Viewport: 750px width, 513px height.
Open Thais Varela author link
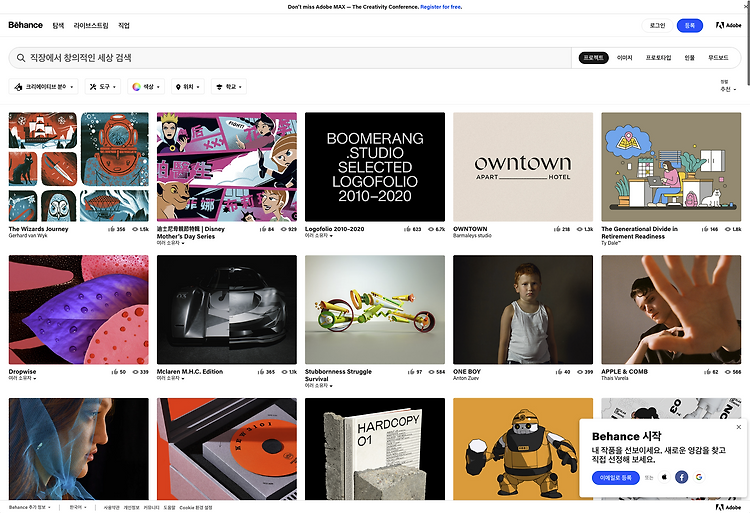point(615,378)
